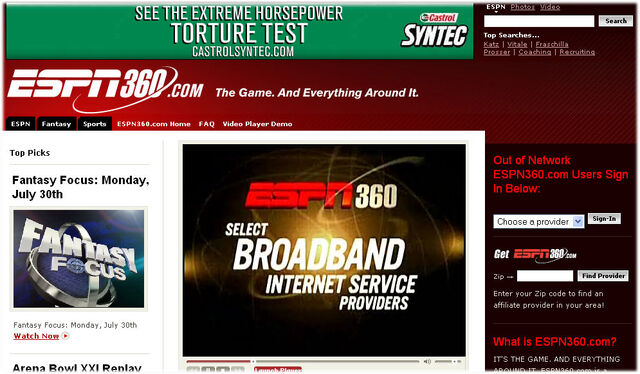The width and height of the screenshot is (640, 374).
Task: Click the What is ESPN360.com? heading
Action: [555, 342]
